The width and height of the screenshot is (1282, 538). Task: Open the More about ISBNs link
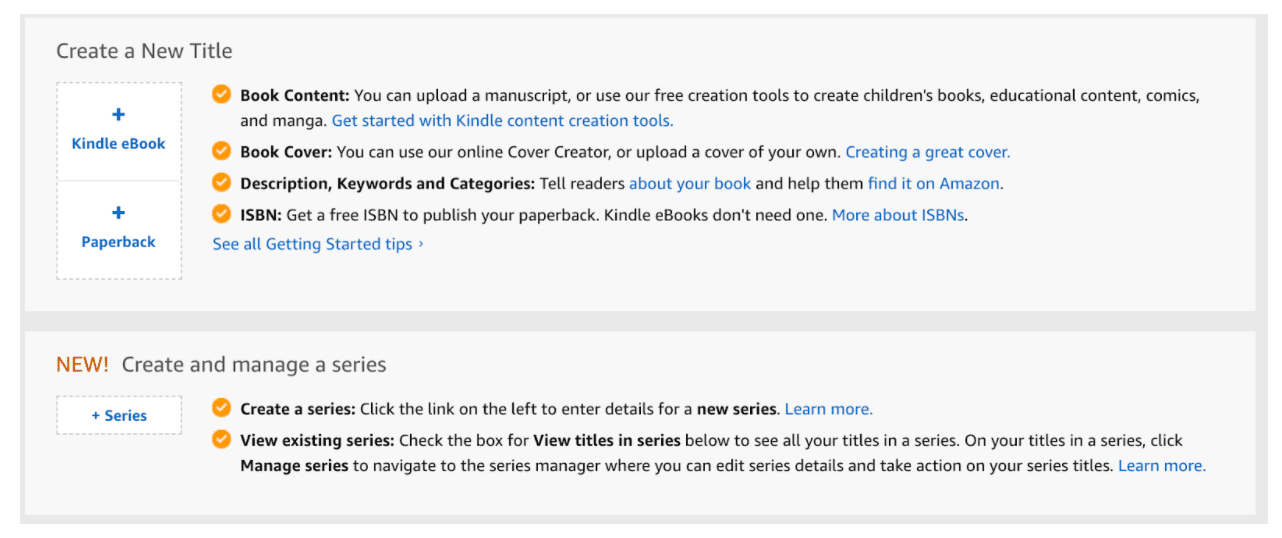(899, 215)
